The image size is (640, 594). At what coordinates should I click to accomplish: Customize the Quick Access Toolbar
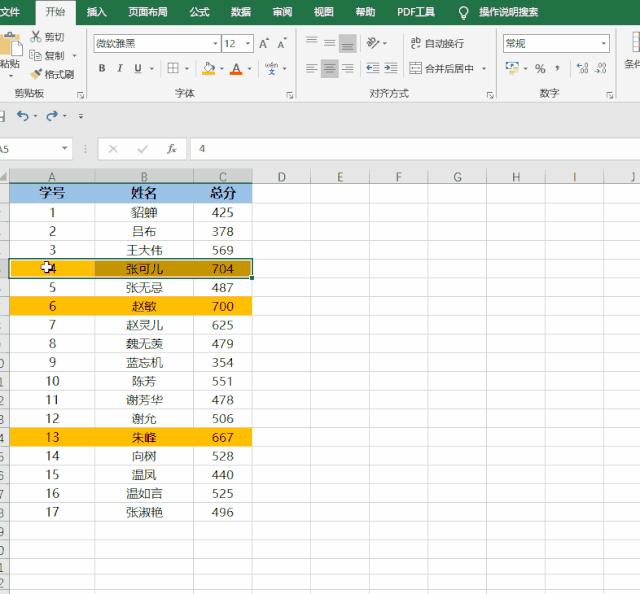coord(81,116)
